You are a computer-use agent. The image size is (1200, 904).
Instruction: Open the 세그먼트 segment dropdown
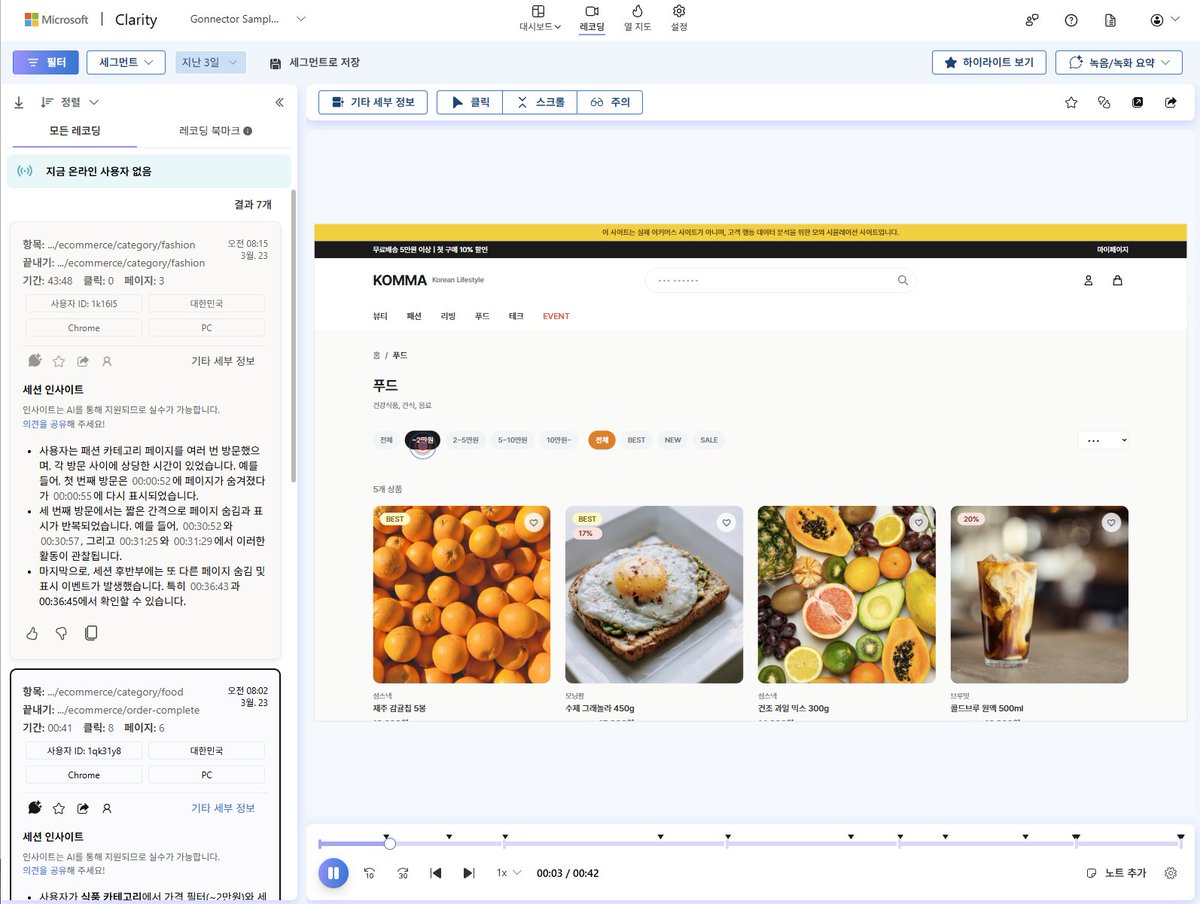tap(126, 62)
